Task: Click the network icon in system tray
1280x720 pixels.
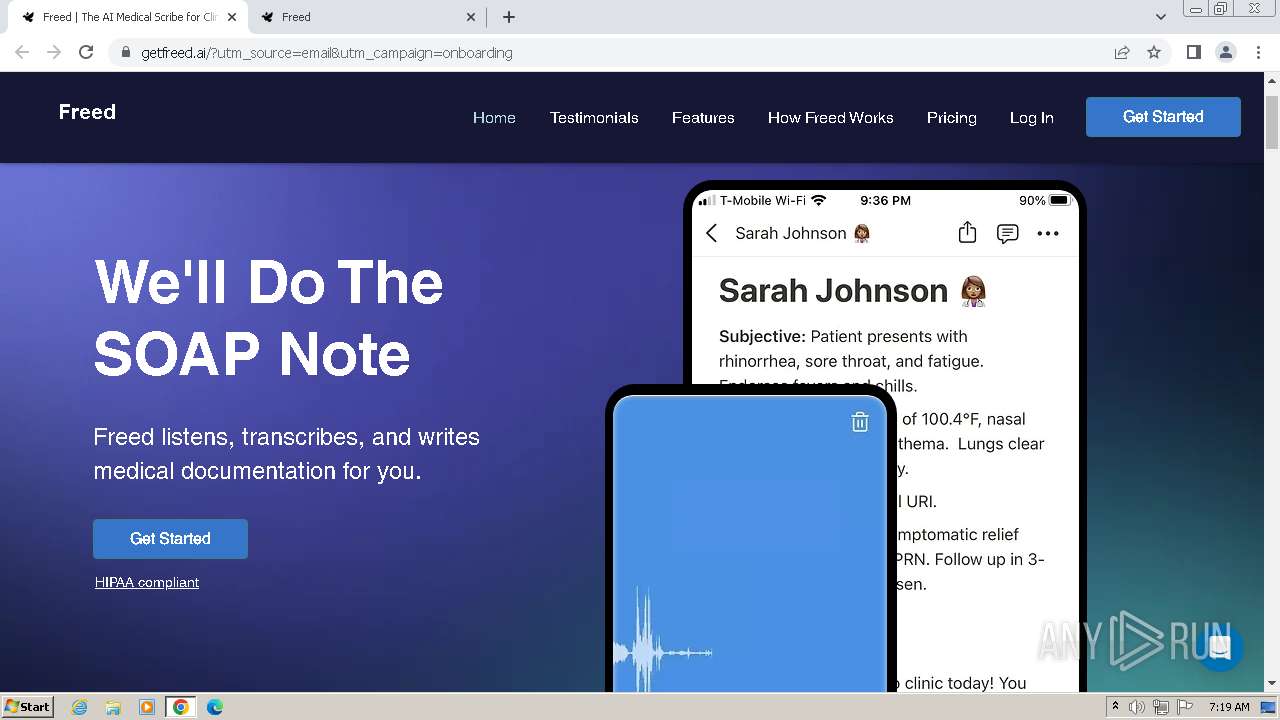Action: (x=1160, y=707)
